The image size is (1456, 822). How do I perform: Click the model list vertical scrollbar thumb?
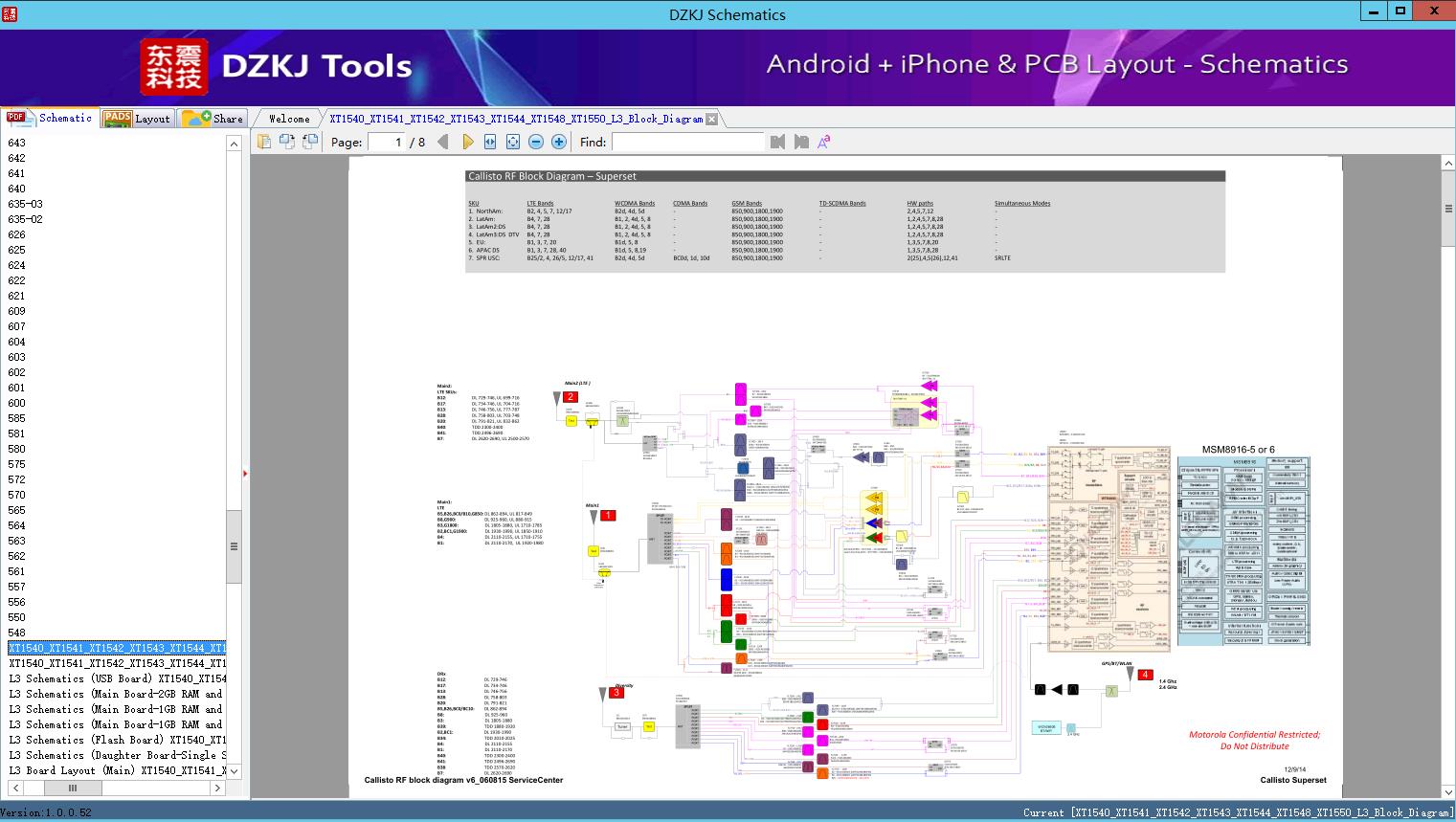[234, 546]
